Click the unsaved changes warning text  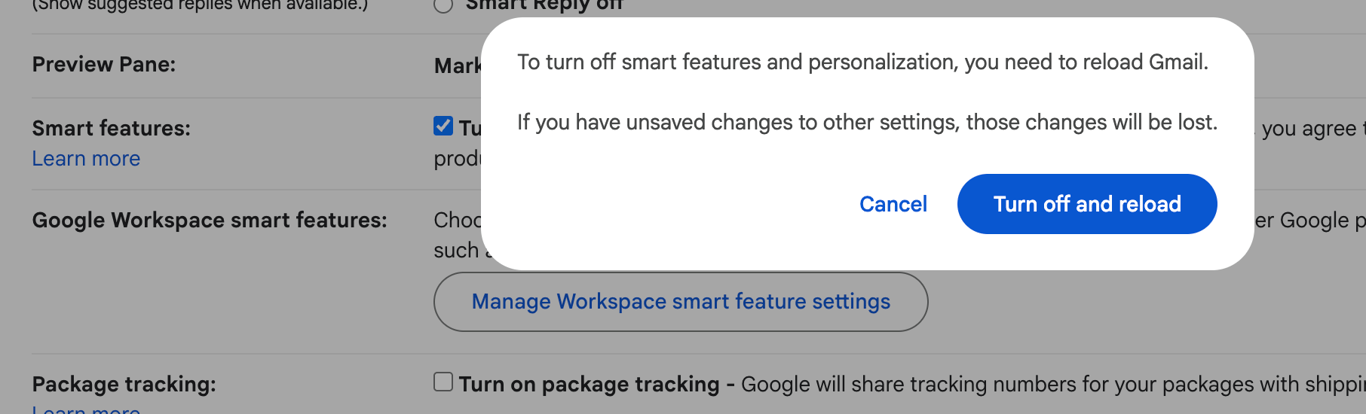pyautogui.click(x=866, y=123)
